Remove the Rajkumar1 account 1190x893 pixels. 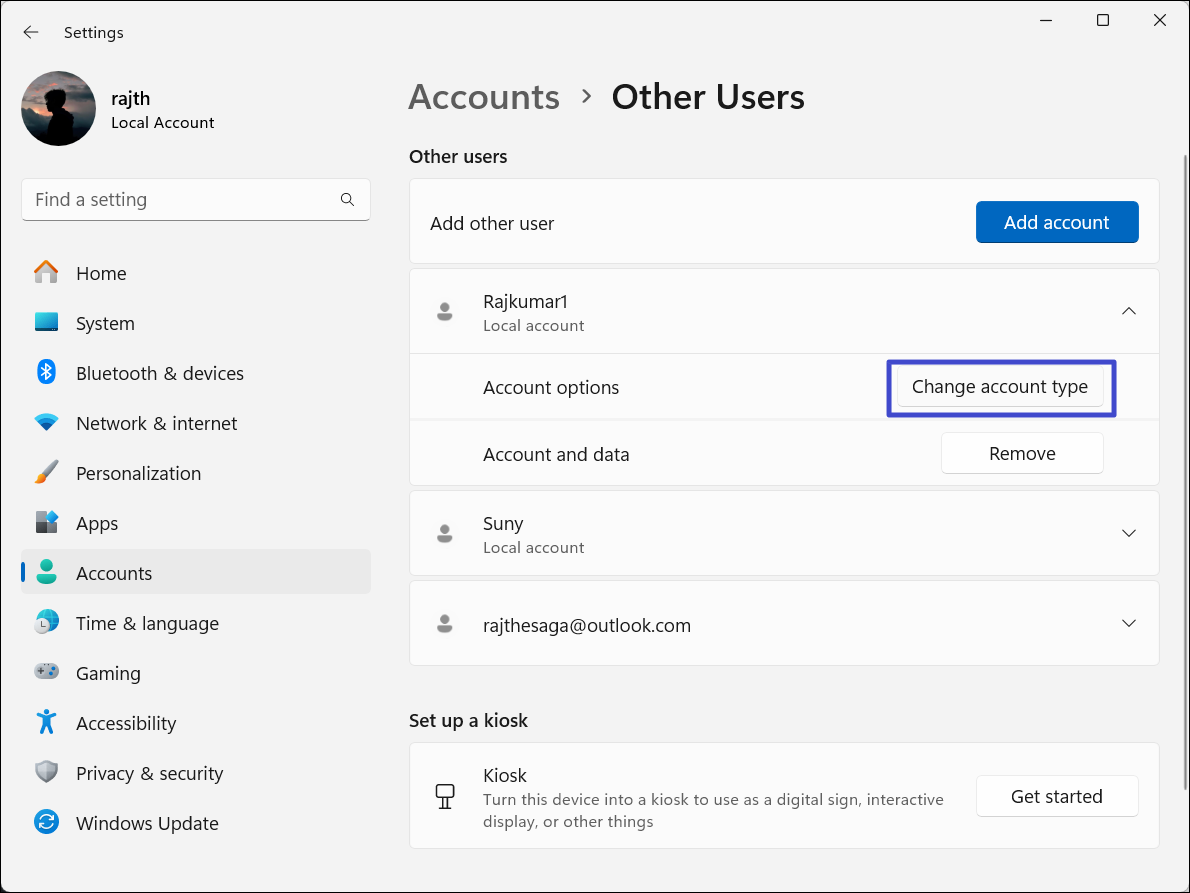pyautogui.click(x=1021, y=453)
